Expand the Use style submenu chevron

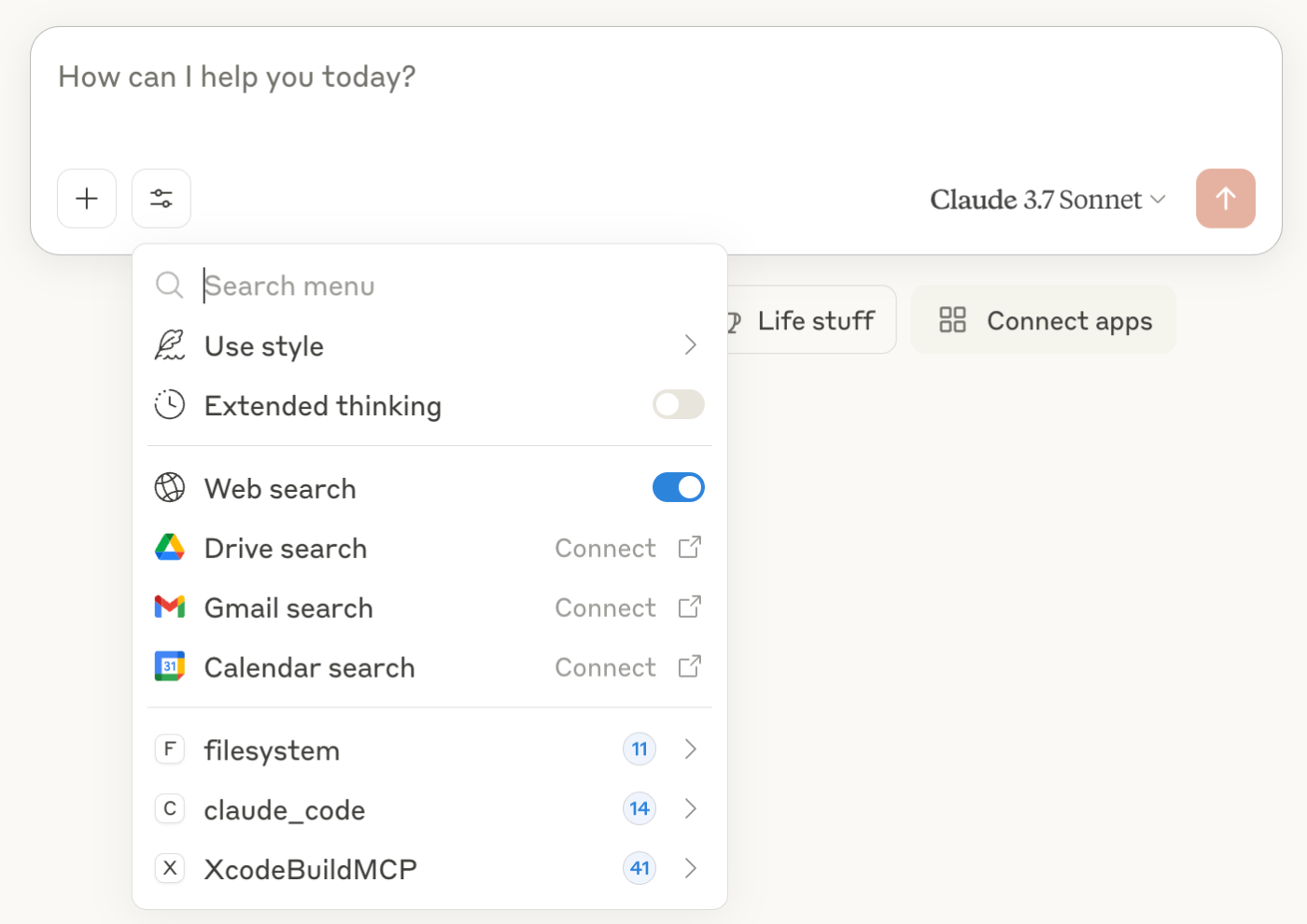(x=691, y=345)
